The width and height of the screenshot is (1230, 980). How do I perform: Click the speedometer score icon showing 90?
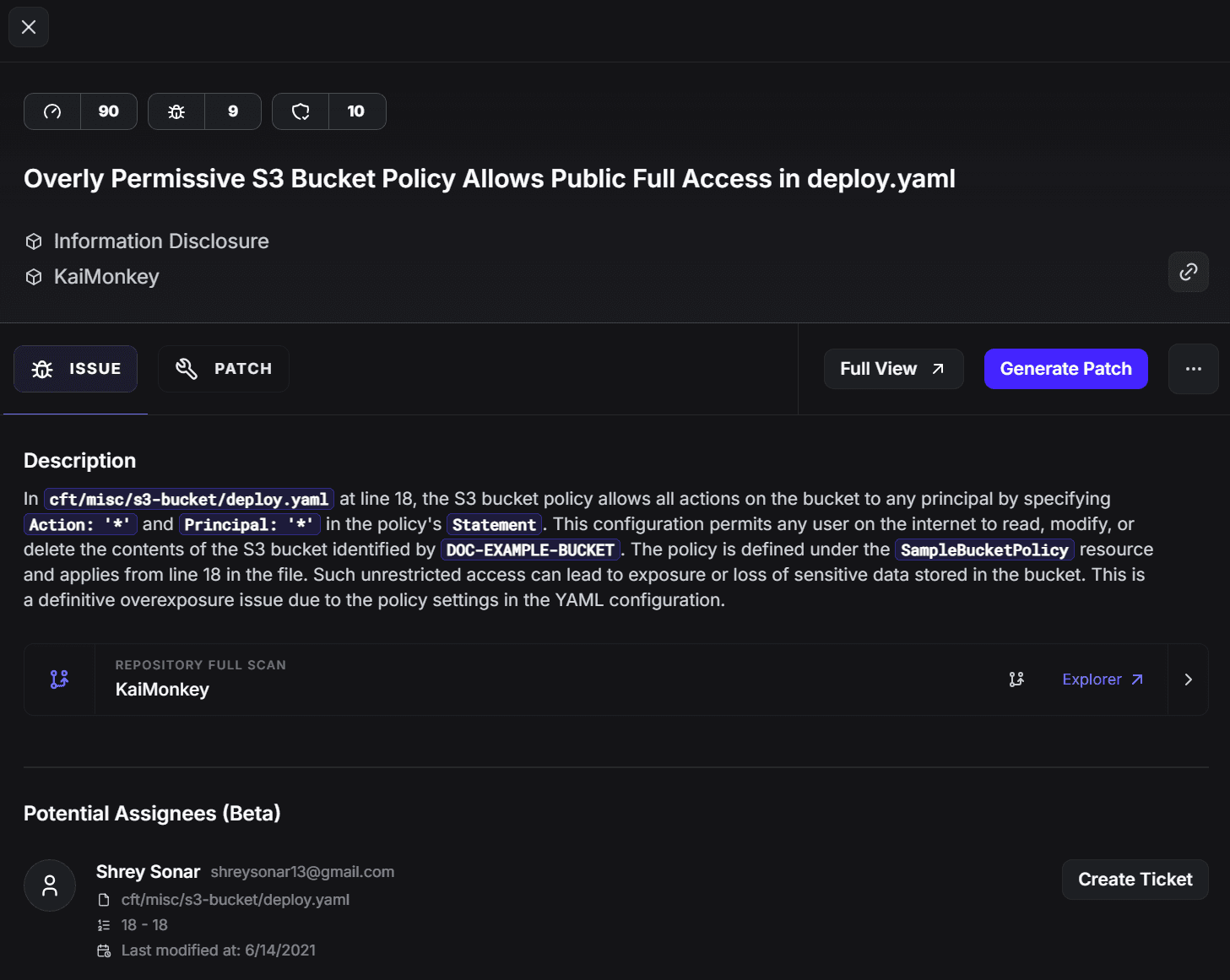pos(52,111)
